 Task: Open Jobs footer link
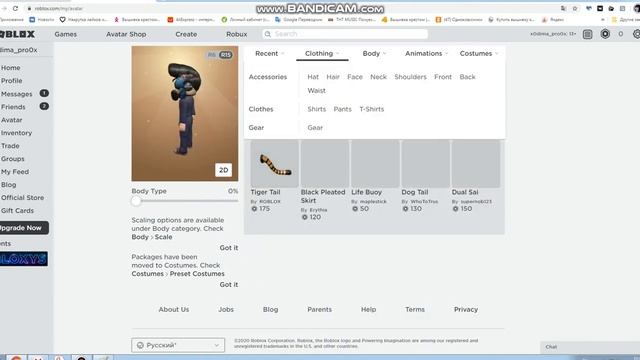tap(226, 309)
